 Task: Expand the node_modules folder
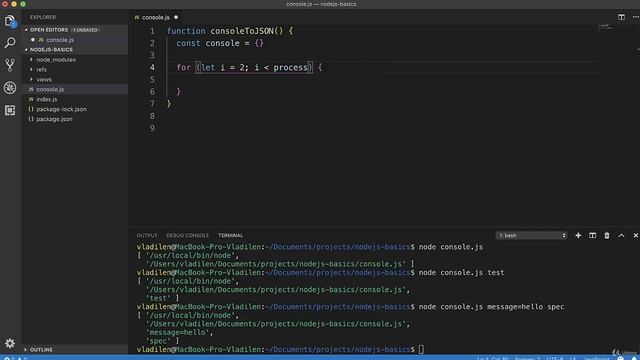tap(56, 60)
